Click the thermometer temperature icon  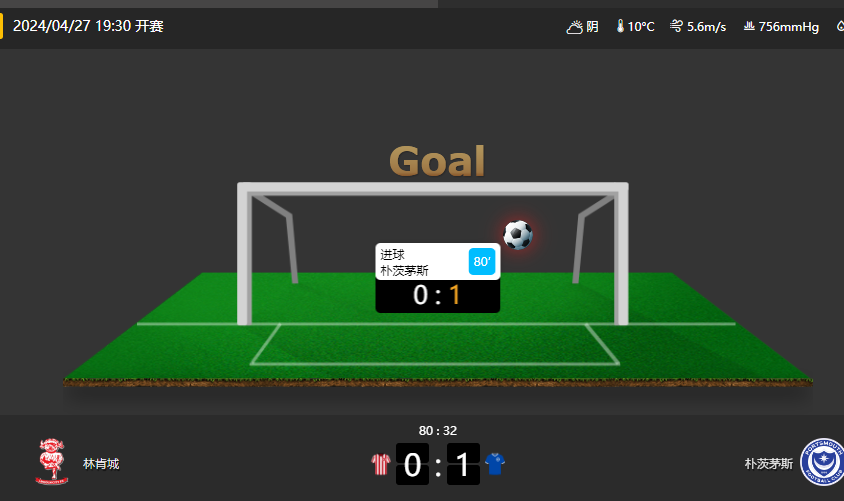(620, 26)
